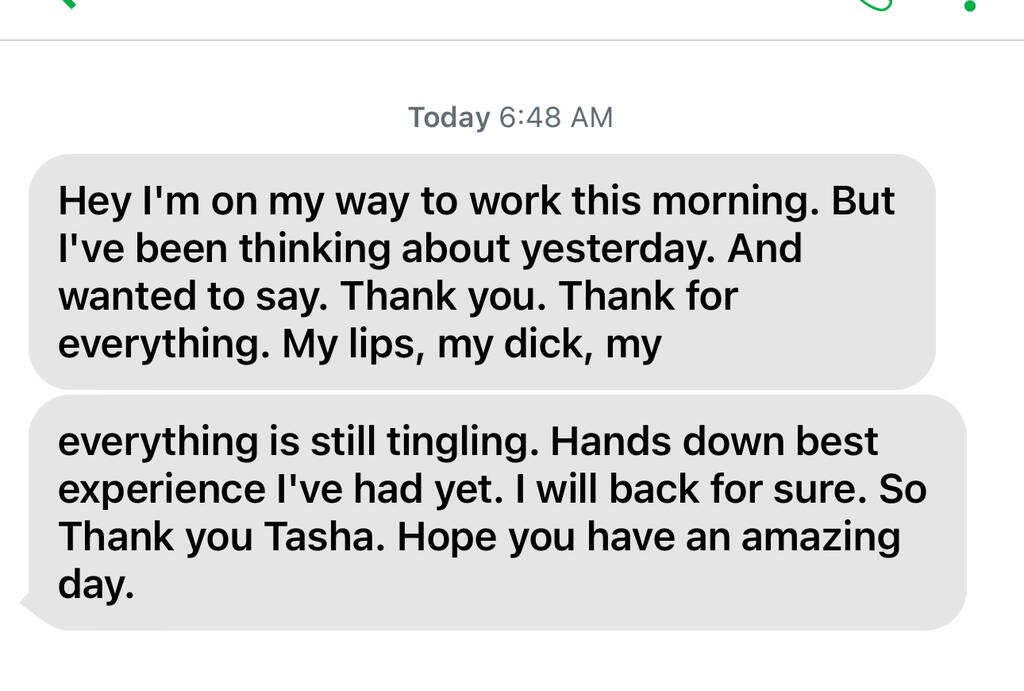
Task: Click the text Hands down best
Action: 714,441
